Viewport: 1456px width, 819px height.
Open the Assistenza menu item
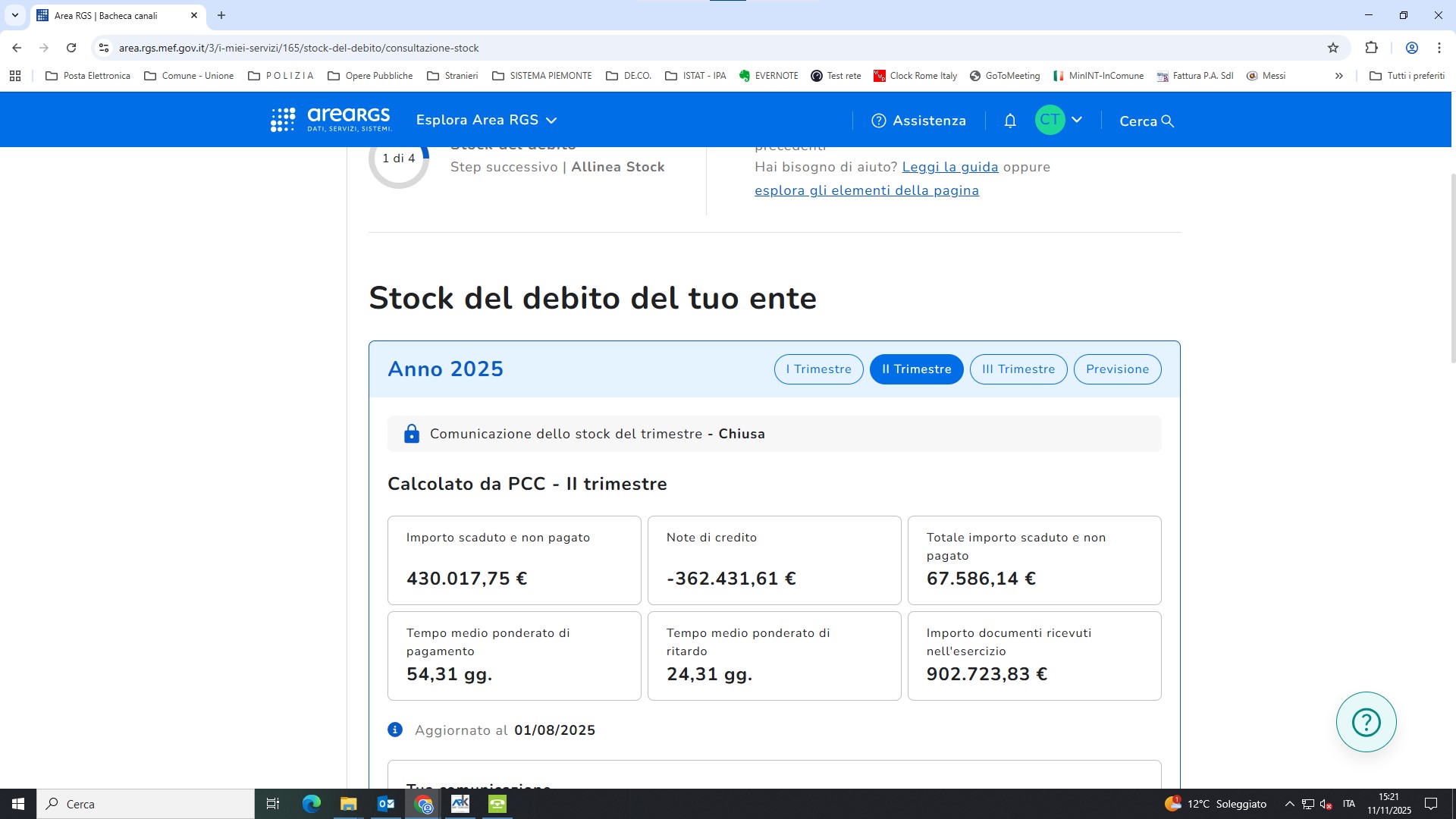918,121
